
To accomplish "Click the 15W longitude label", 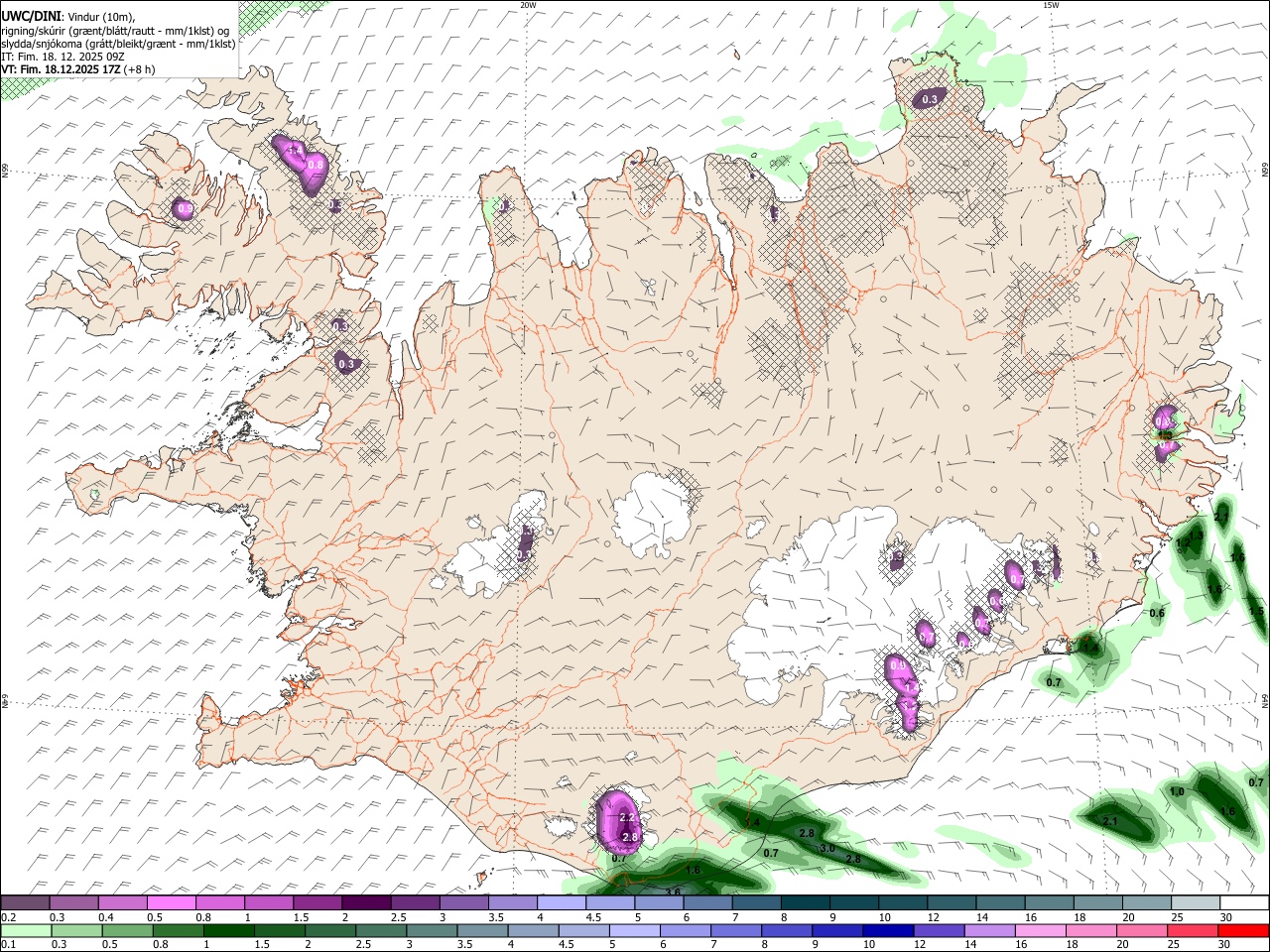I will point(1051,5).
